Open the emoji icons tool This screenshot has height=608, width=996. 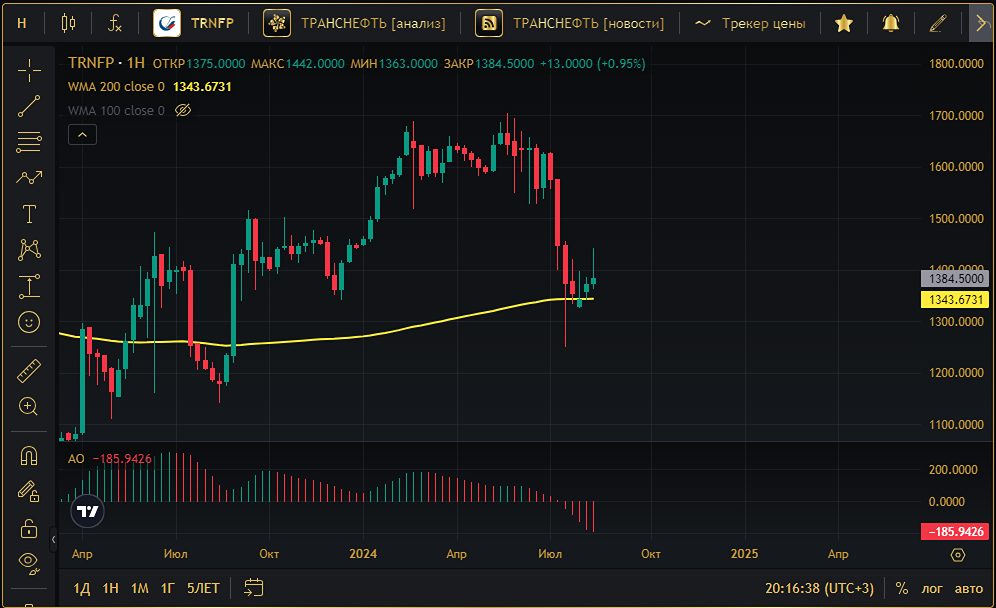[x=29, y=322]
